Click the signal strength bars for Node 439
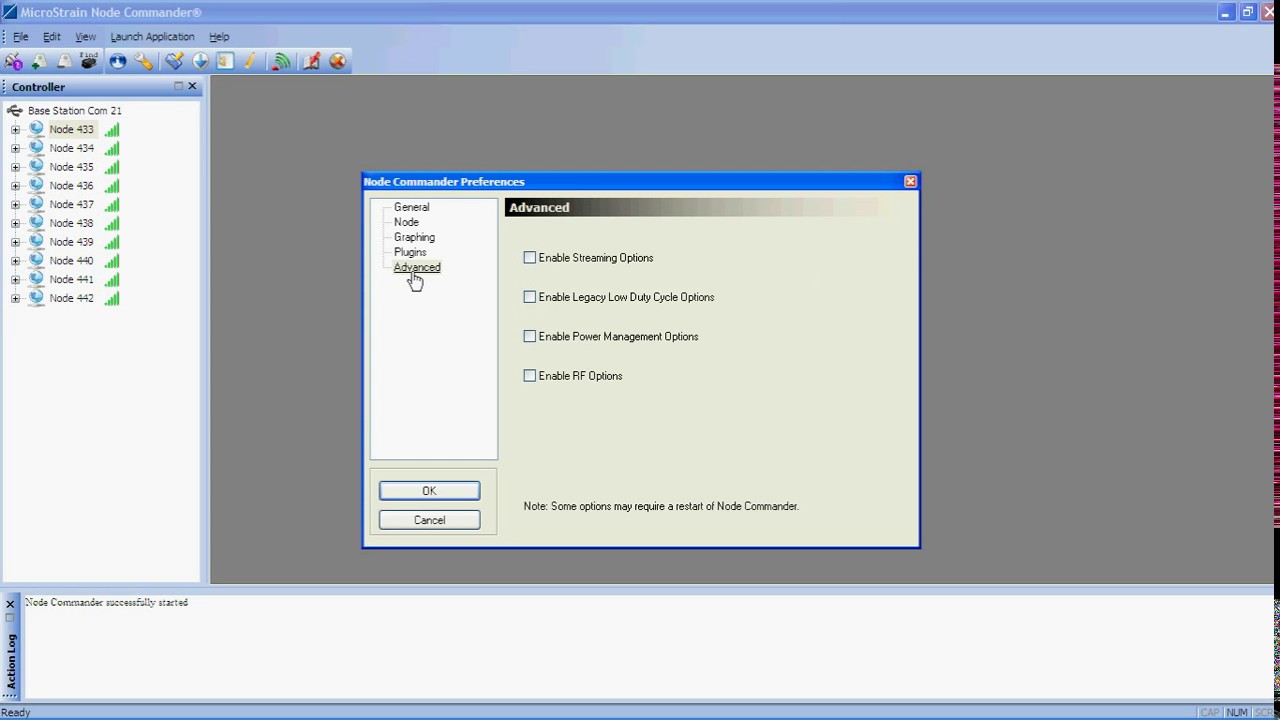Image resolution: width=1280 pixels, height=720 pixels. (x=112, y=242)
